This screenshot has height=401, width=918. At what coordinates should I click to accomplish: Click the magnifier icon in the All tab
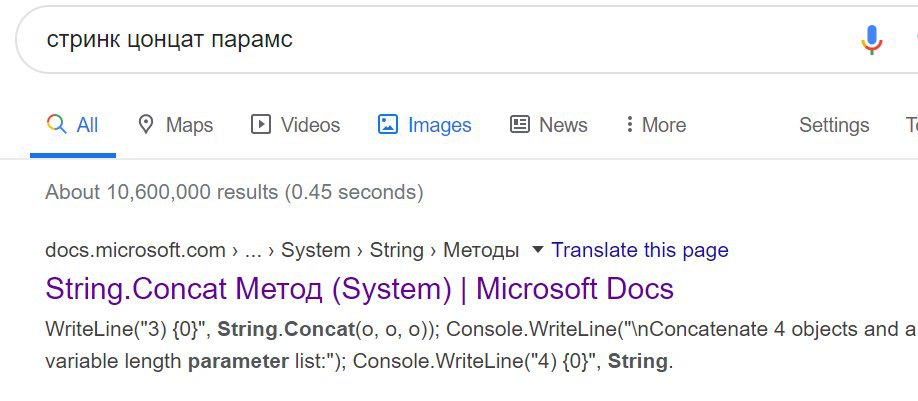click(56, 124)
